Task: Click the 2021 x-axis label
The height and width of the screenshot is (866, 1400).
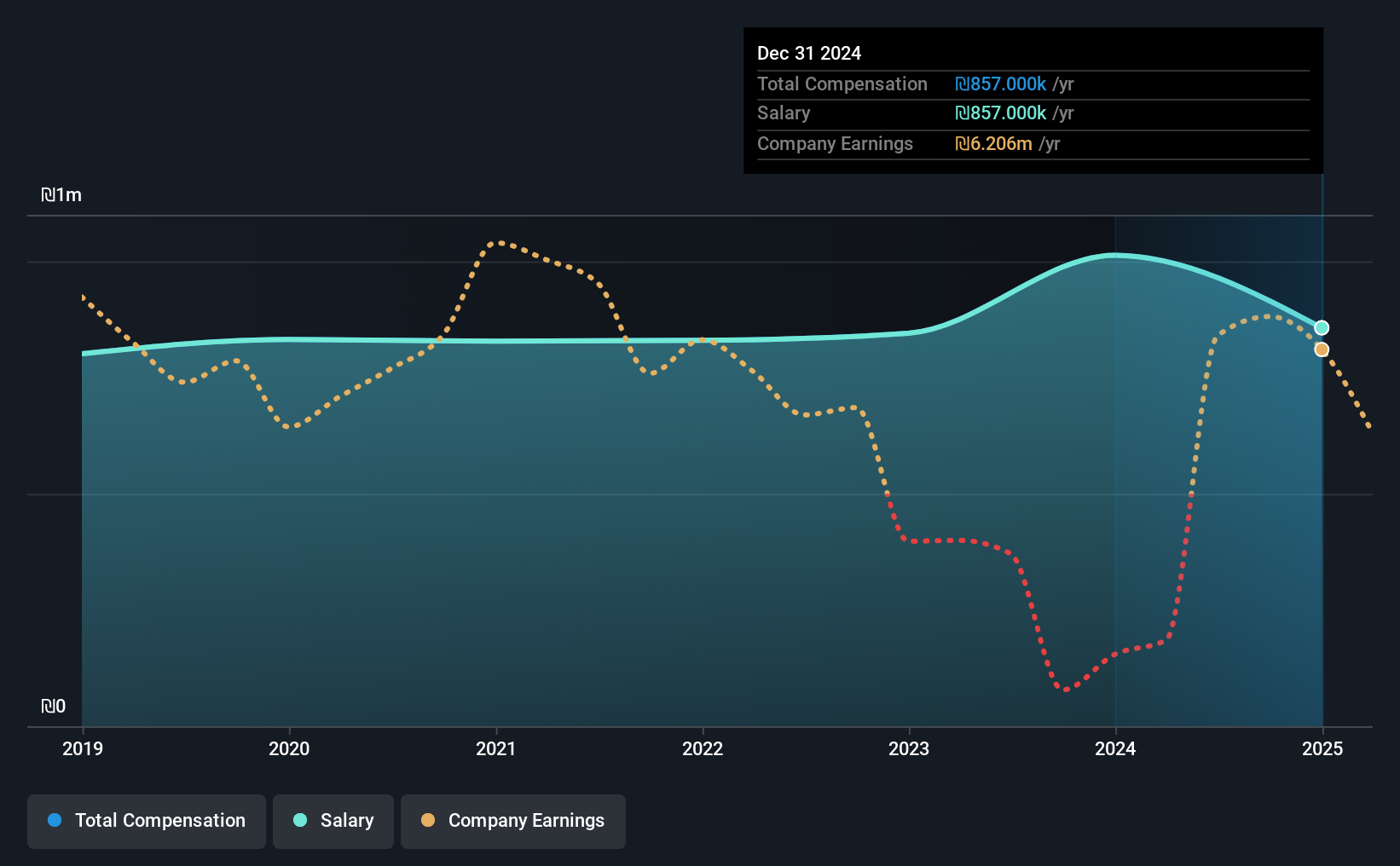Action: click(x=495, y=748)
